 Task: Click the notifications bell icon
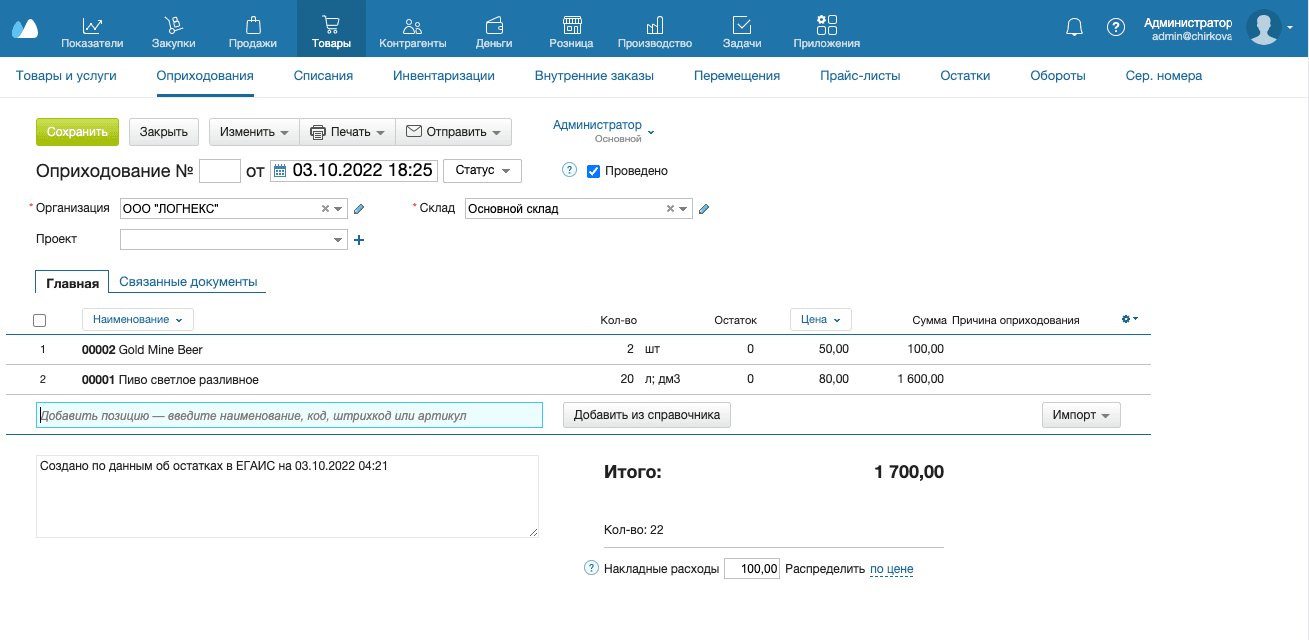point(1074,27)
